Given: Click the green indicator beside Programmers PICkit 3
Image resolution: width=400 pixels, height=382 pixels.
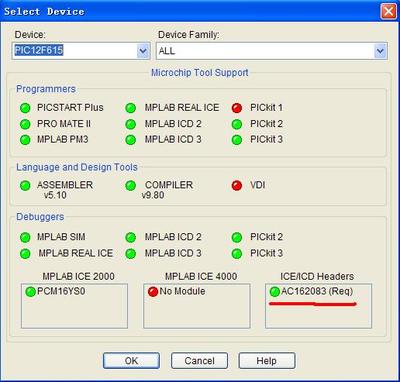Looking at the screenshot, I should click(x=237, y=140).
